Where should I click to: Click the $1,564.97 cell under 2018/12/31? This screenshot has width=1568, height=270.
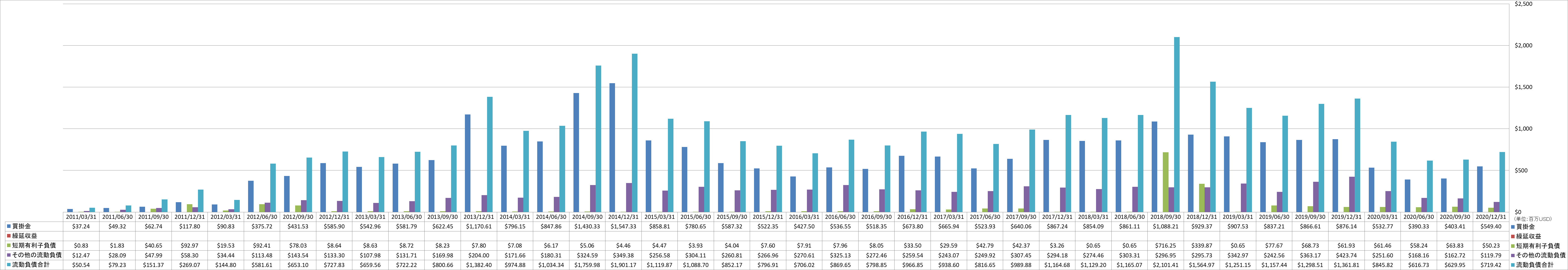[x=1202, y=265]
